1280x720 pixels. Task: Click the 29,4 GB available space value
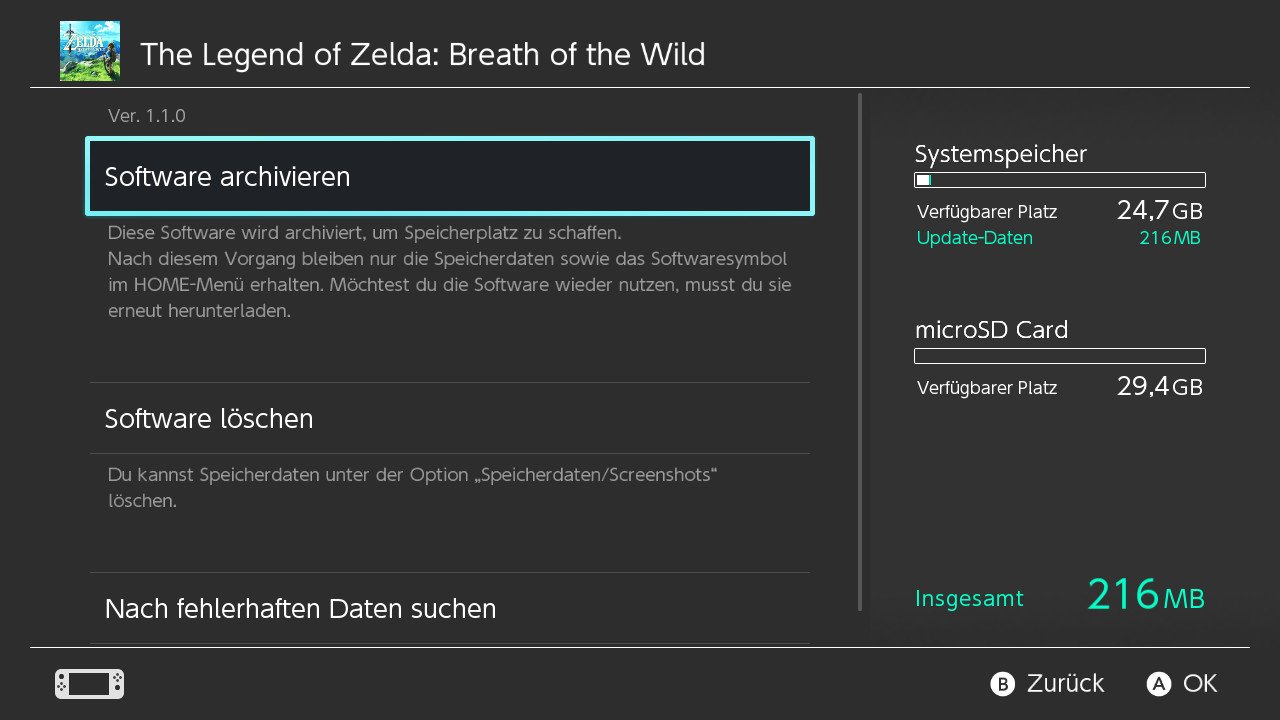[x=1159, y=387]
